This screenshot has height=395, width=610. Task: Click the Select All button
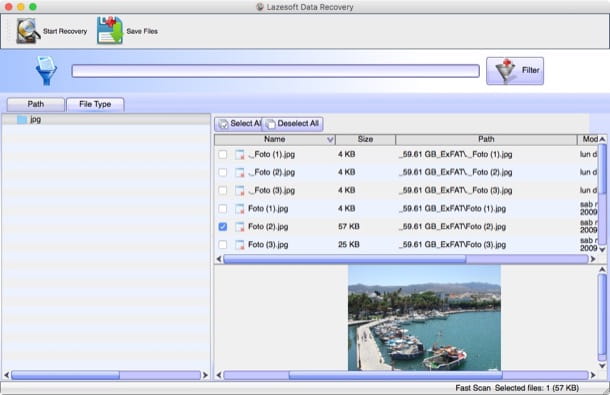[x=238, y=124]
